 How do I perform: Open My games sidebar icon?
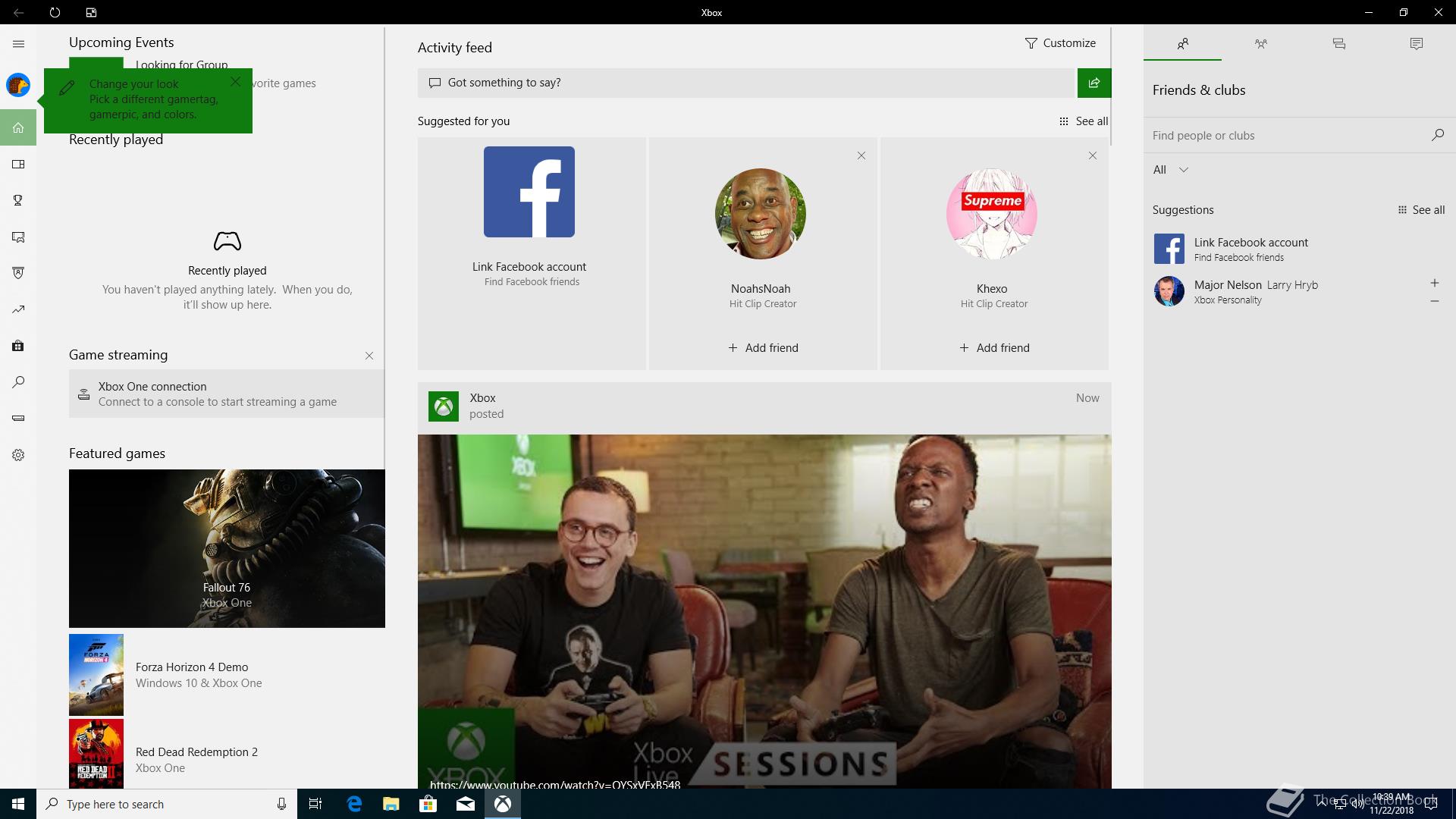18,165
